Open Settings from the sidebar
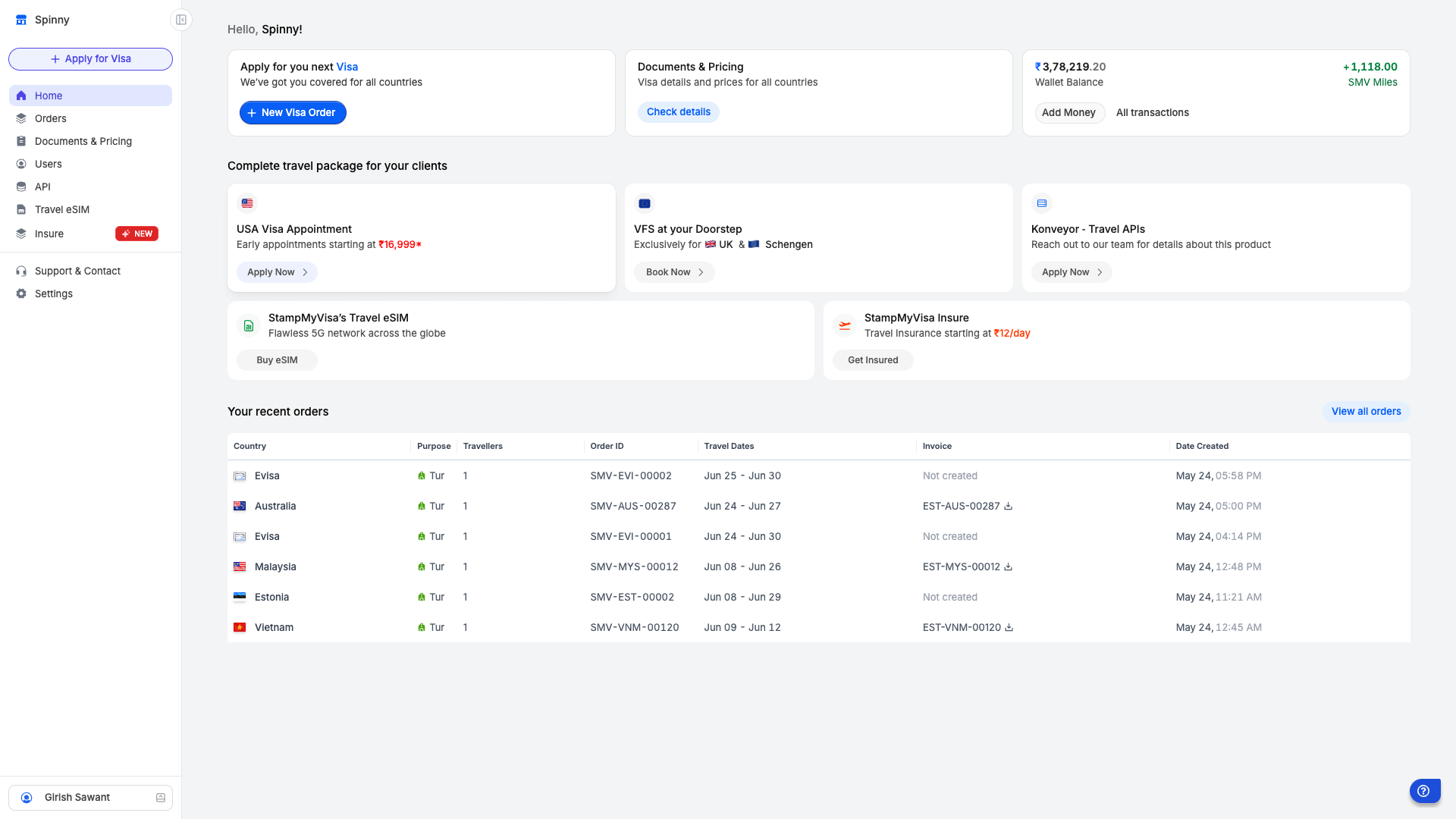 (53, 293)
